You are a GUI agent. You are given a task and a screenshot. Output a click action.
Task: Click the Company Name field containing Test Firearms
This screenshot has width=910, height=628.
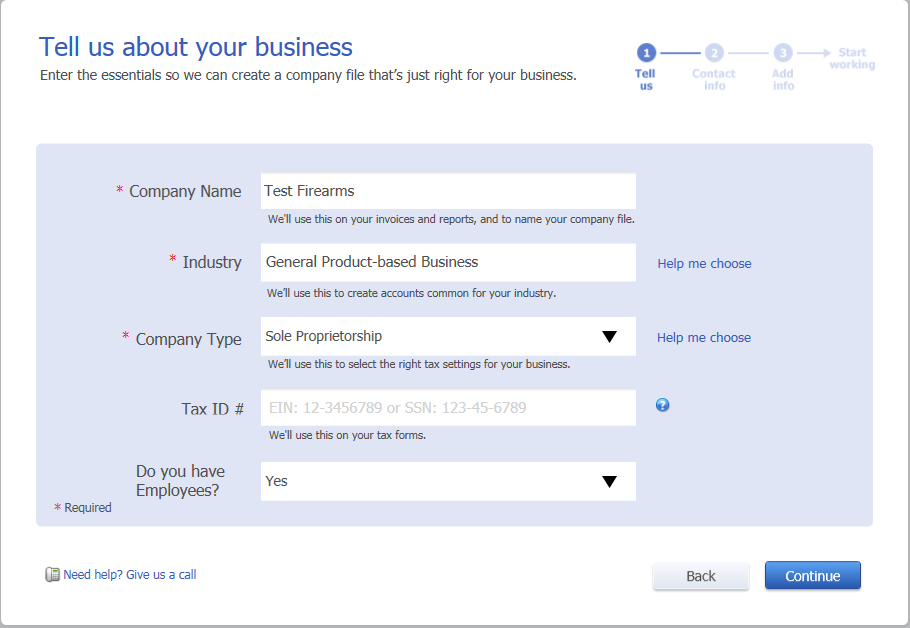tap(448, 191)
